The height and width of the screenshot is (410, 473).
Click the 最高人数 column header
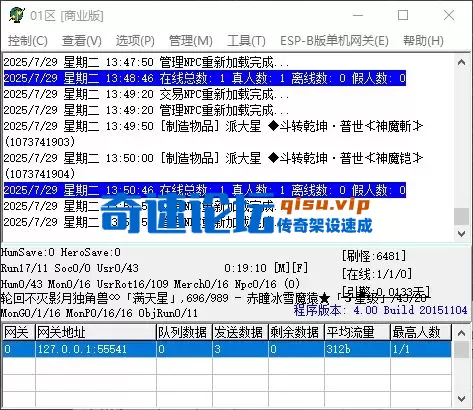(x=421, y=332)
